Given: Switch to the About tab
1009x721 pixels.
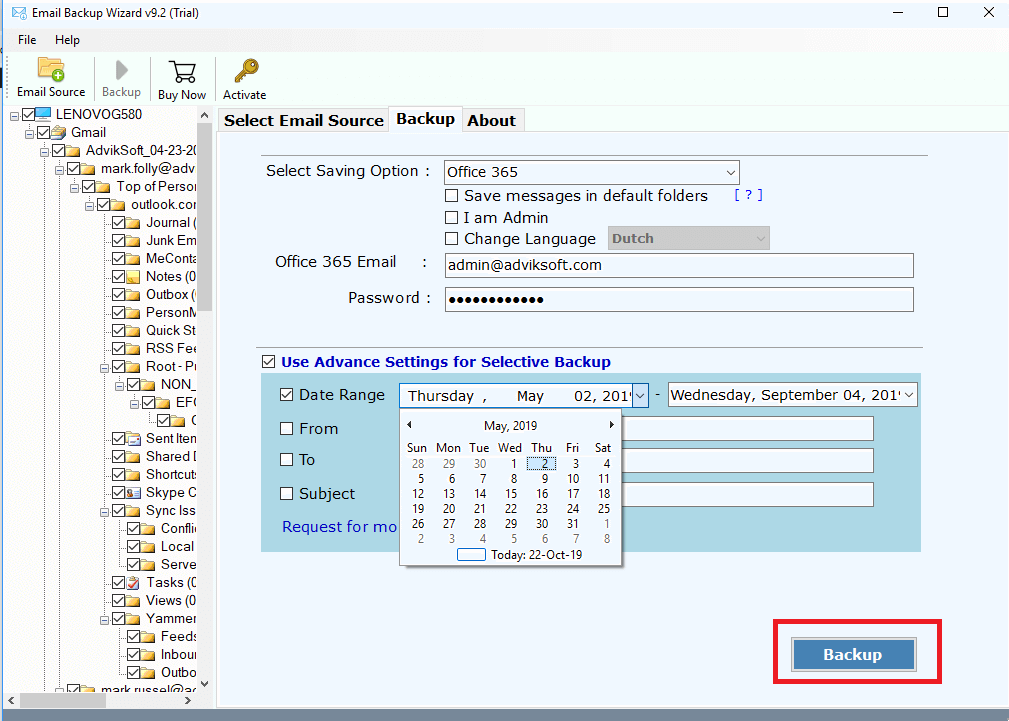Looking at the screenshot, I should (492, 120).
